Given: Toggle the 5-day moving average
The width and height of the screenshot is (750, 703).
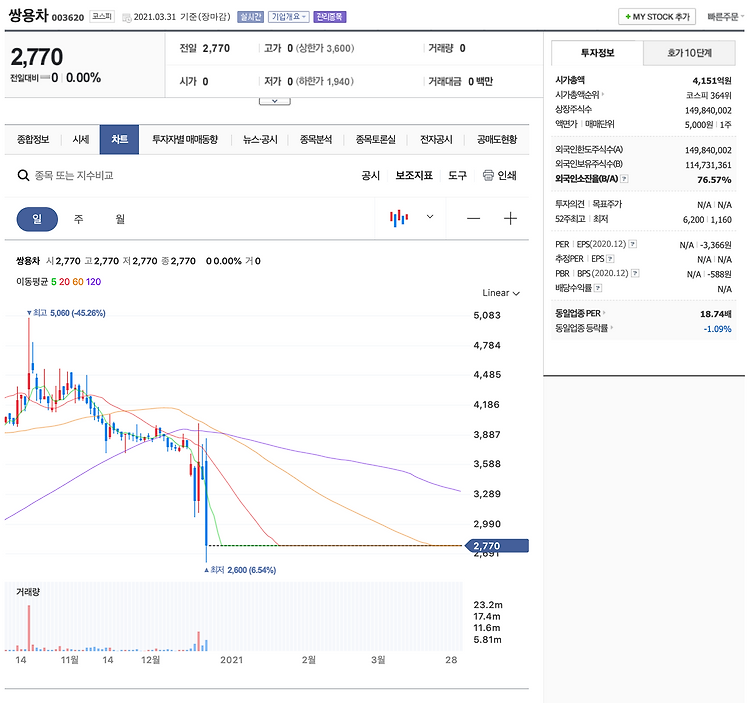Looking at the screenshot, I should tap(54, 282).
